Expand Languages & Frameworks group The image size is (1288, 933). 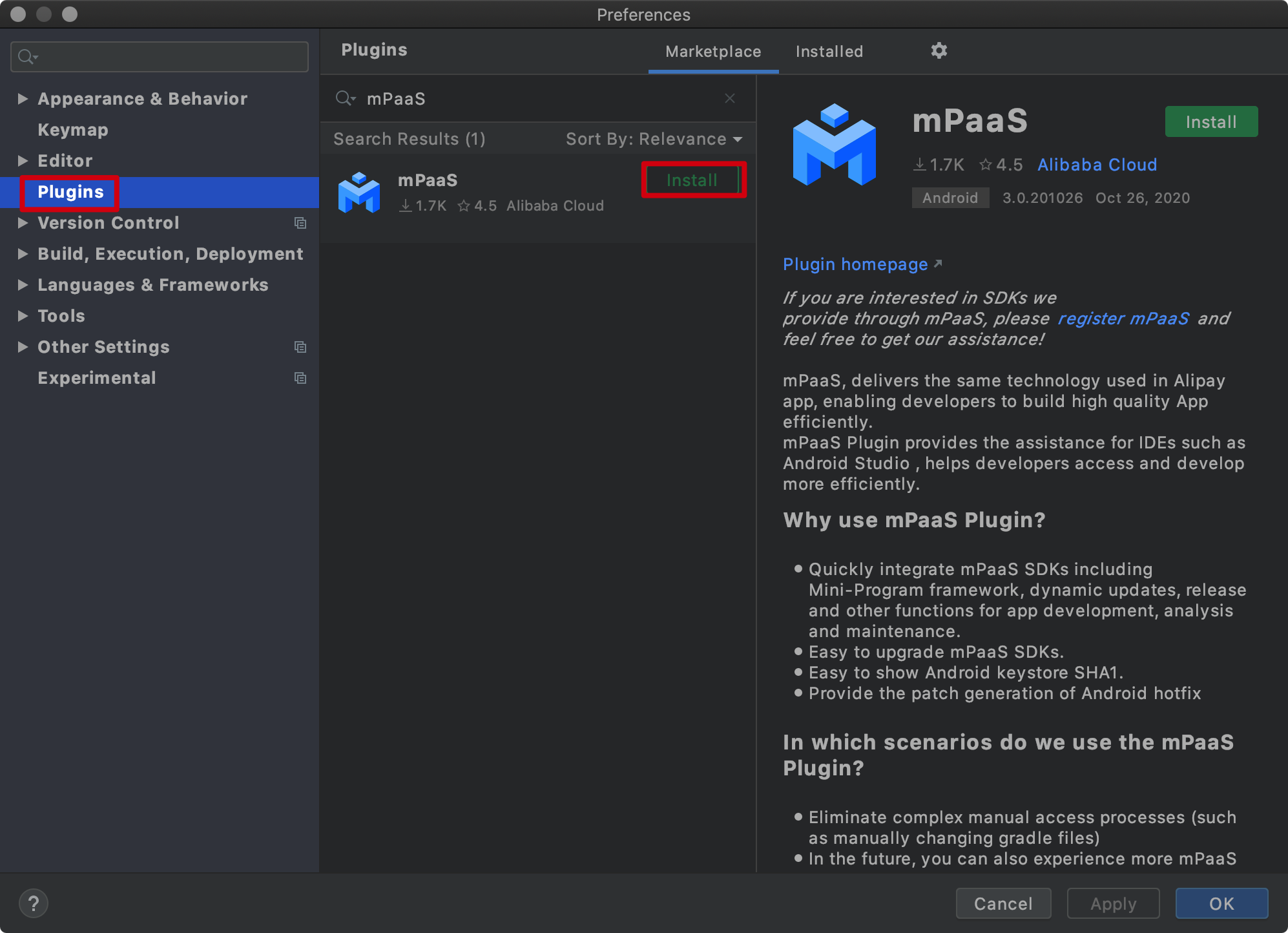(23, 285)
